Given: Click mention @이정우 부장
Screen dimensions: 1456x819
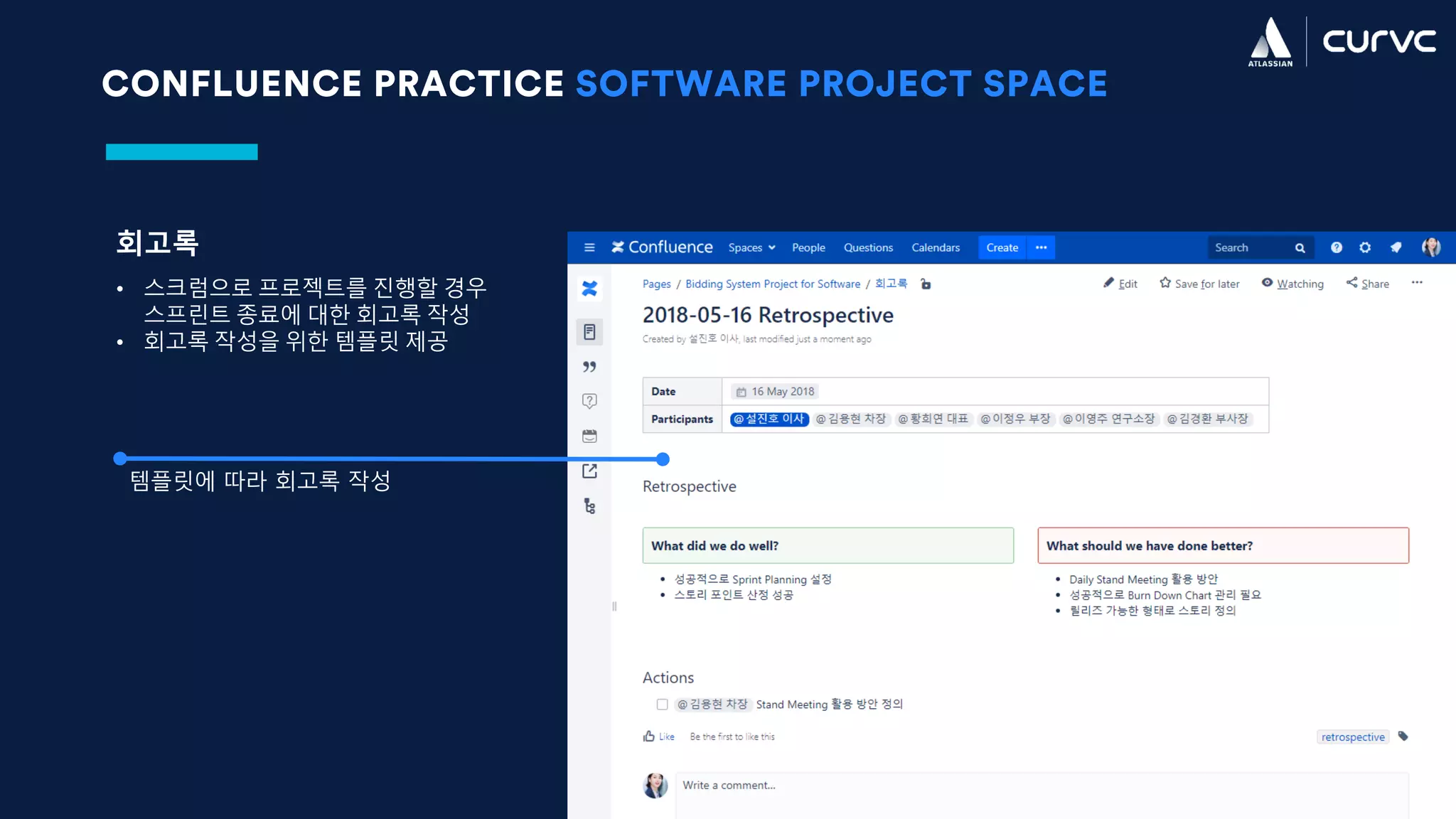Looking at the screenshot, I should tap(1015, 419).
